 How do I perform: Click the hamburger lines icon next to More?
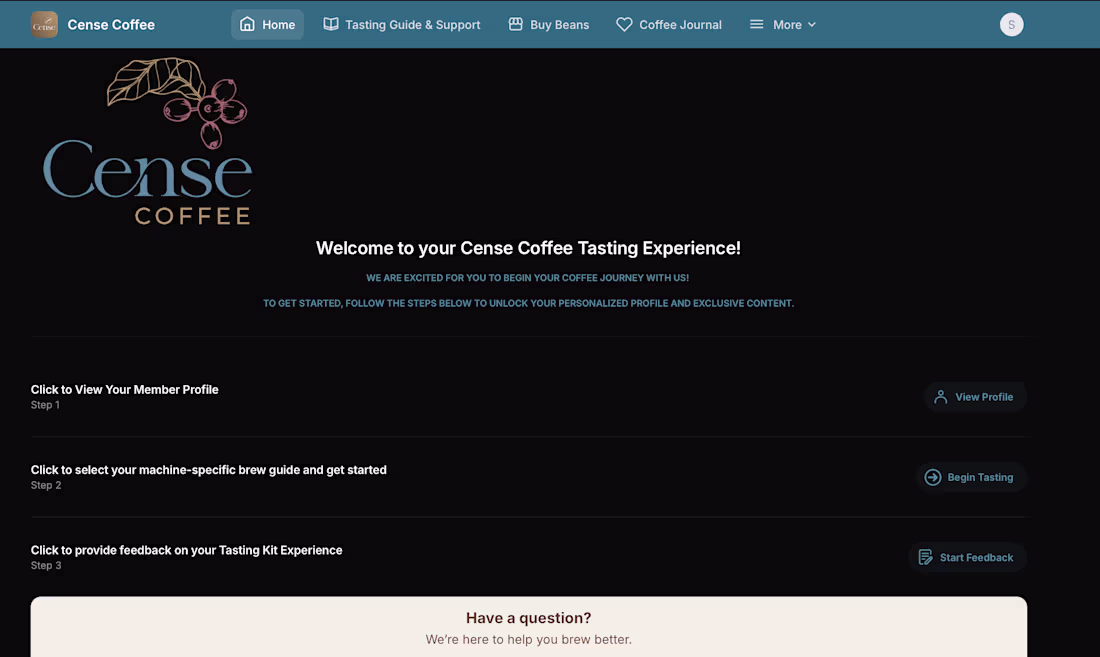tap(758, 24)
